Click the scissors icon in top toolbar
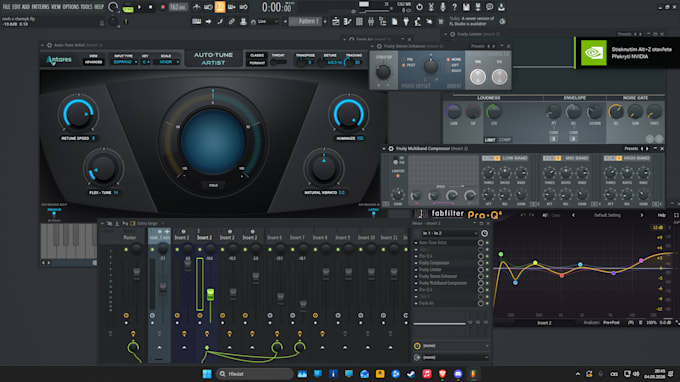The height and width of the screenshot is (382, 680). click(431, 7)
